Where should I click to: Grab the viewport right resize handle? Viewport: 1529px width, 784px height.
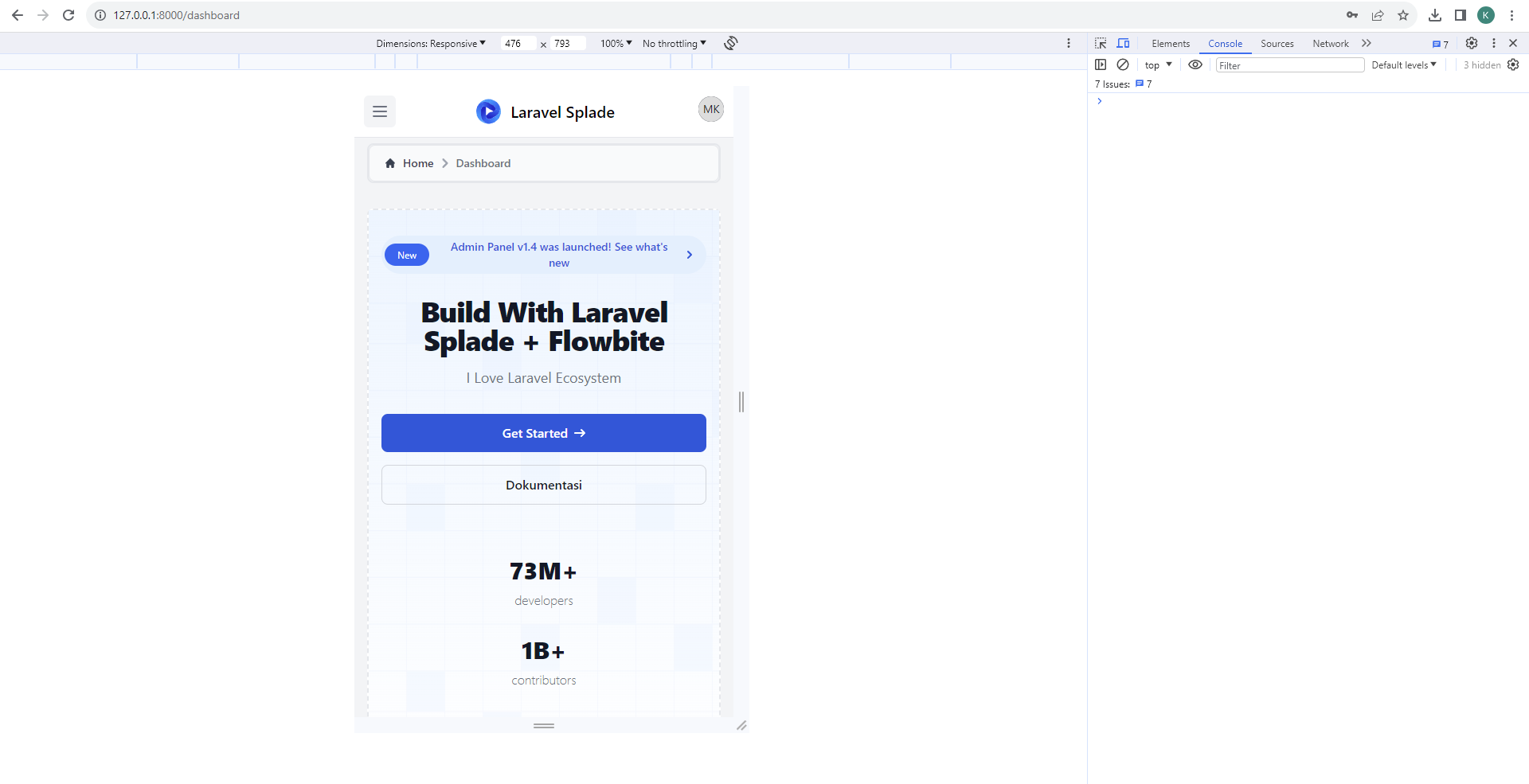(741, 402)
